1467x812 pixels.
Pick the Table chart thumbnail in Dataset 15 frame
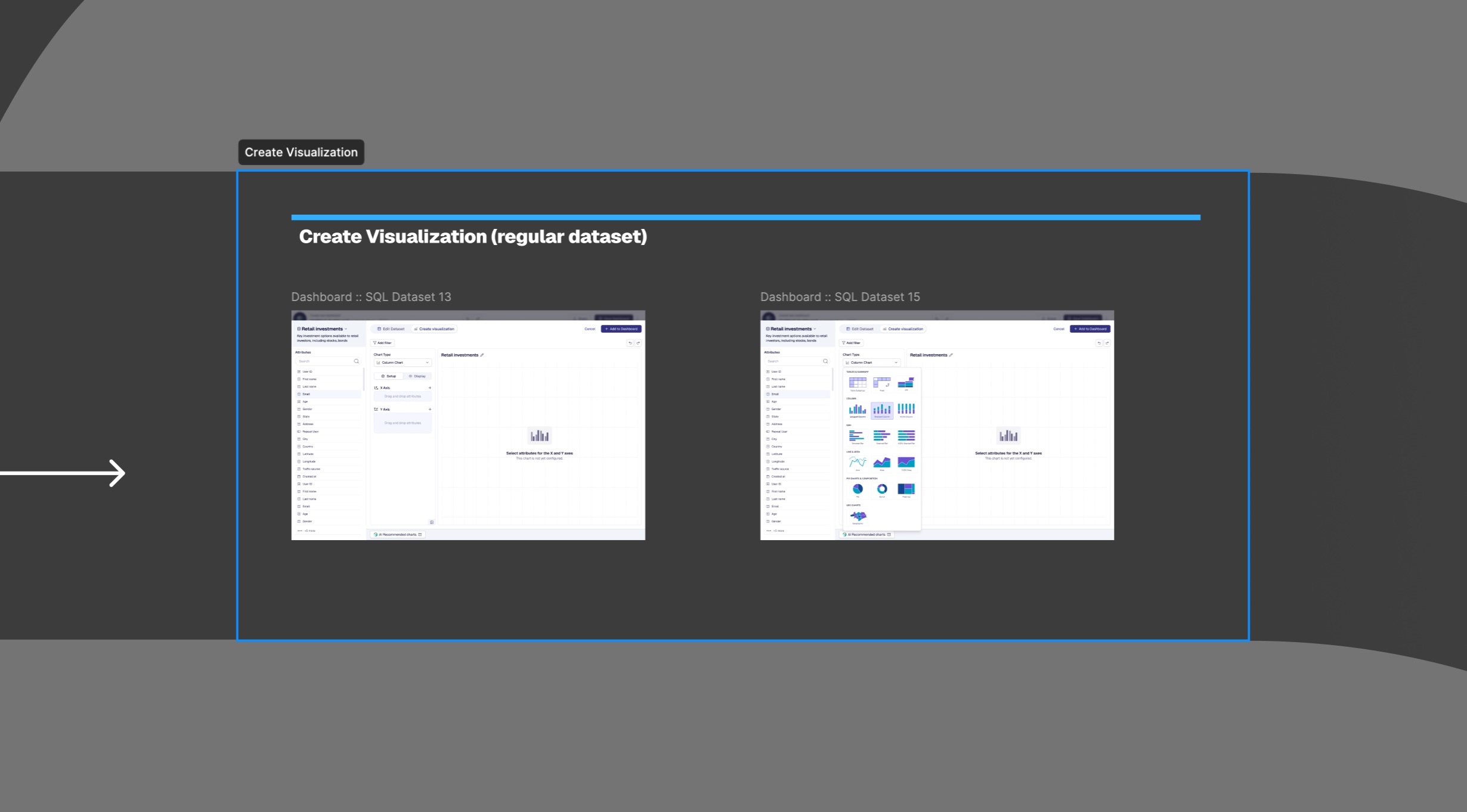pyautogui.click(x=858, y=384)
